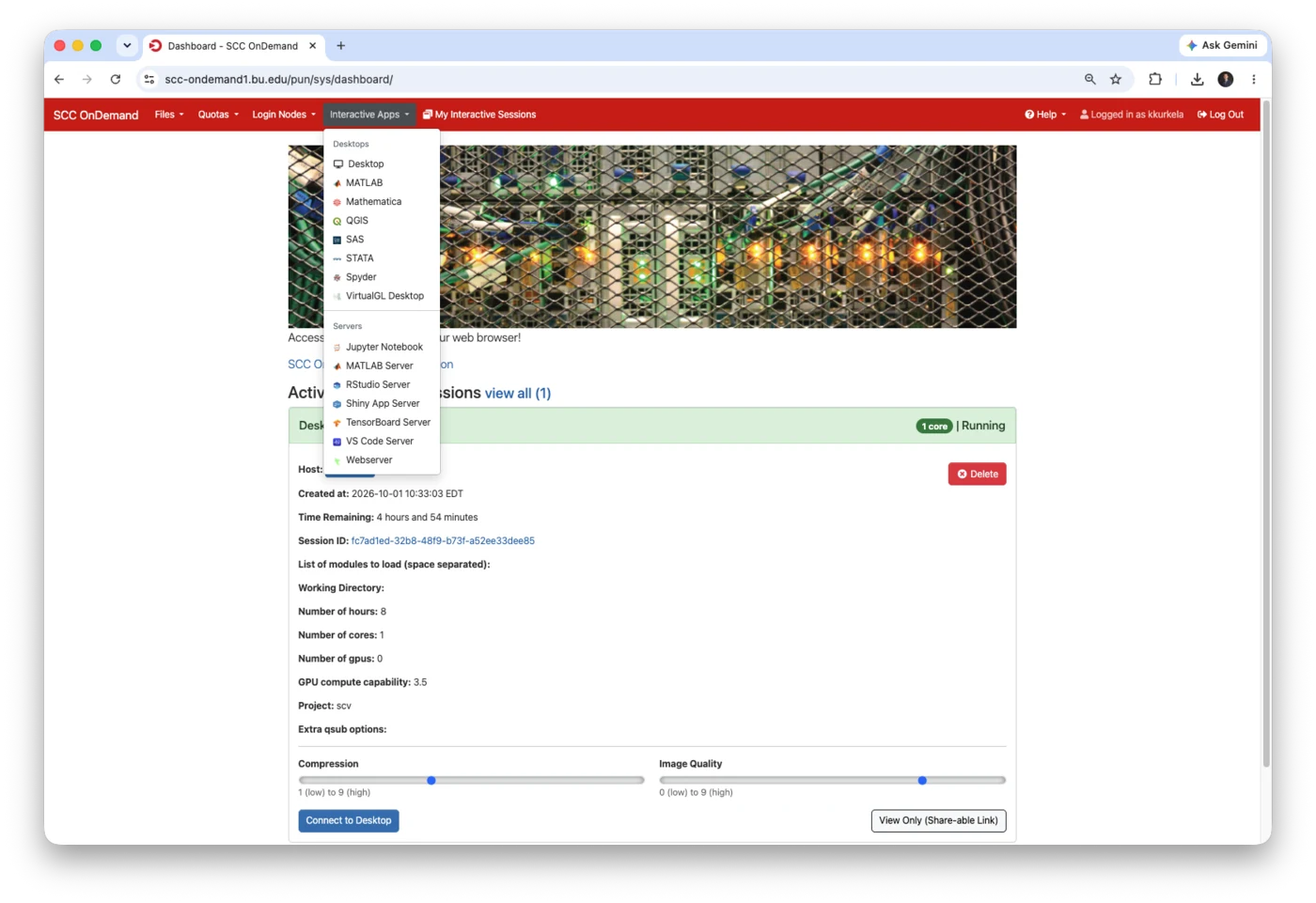Click the VirtualGL Desktop icon

(x=337, y=296)
